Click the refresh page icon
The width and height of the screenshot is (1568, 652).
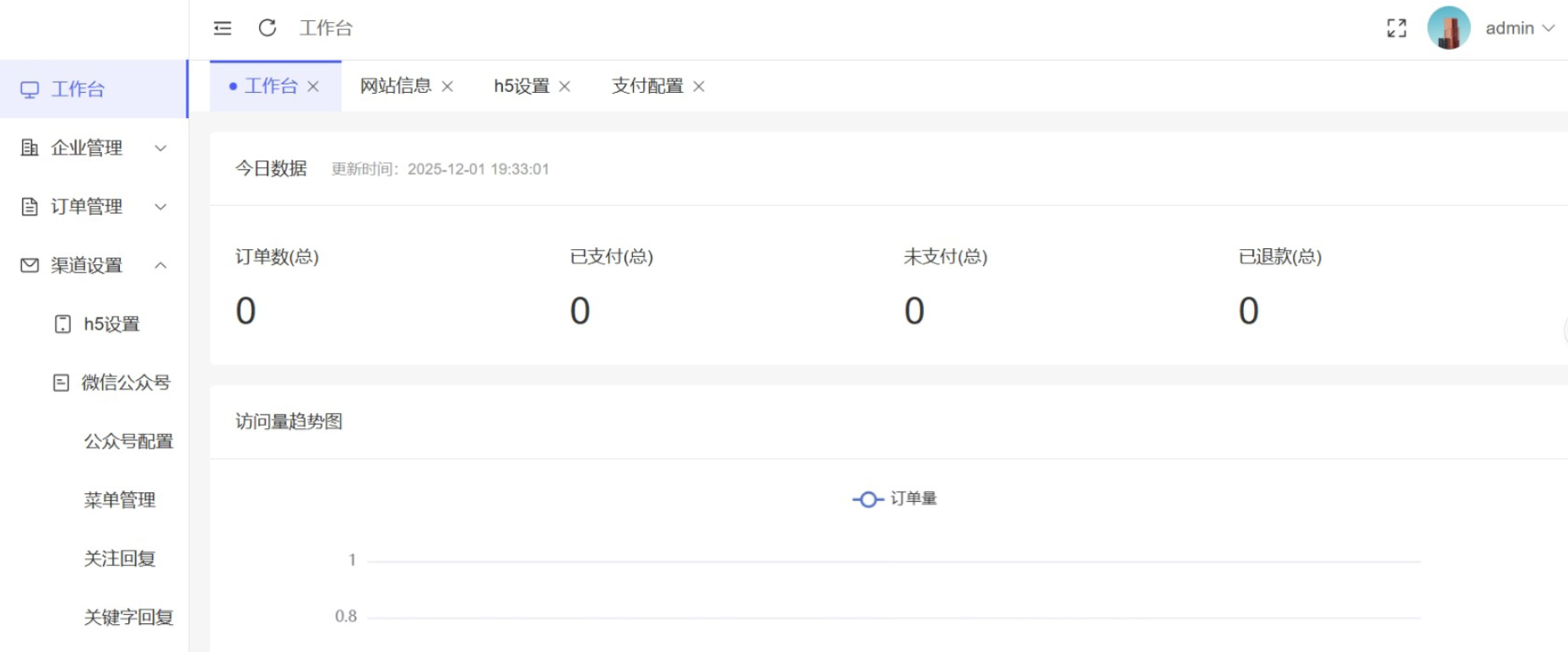click(x=268, y=29)
